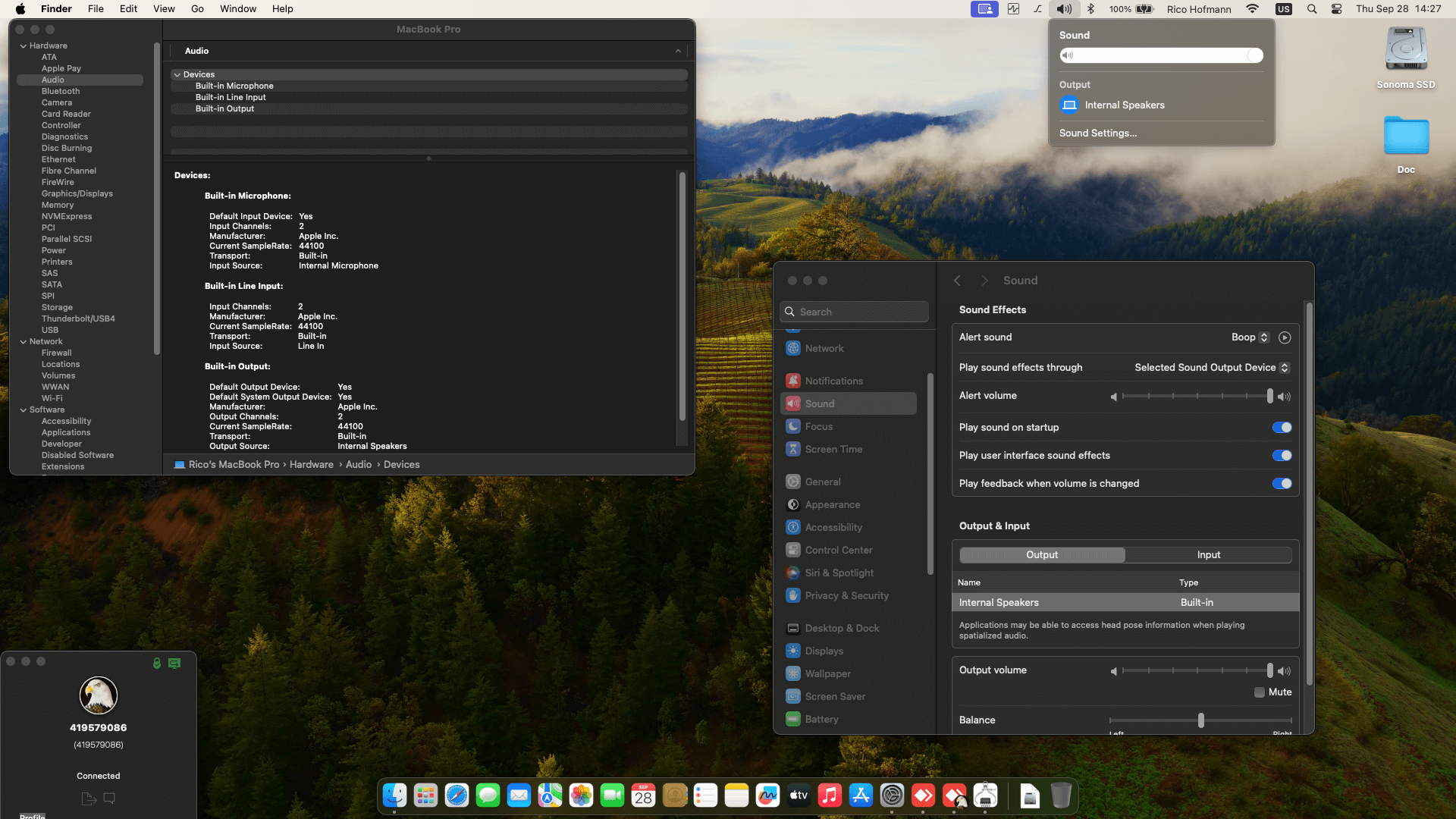
Task: Open Safari from the Dock
Action: (457, 795)
